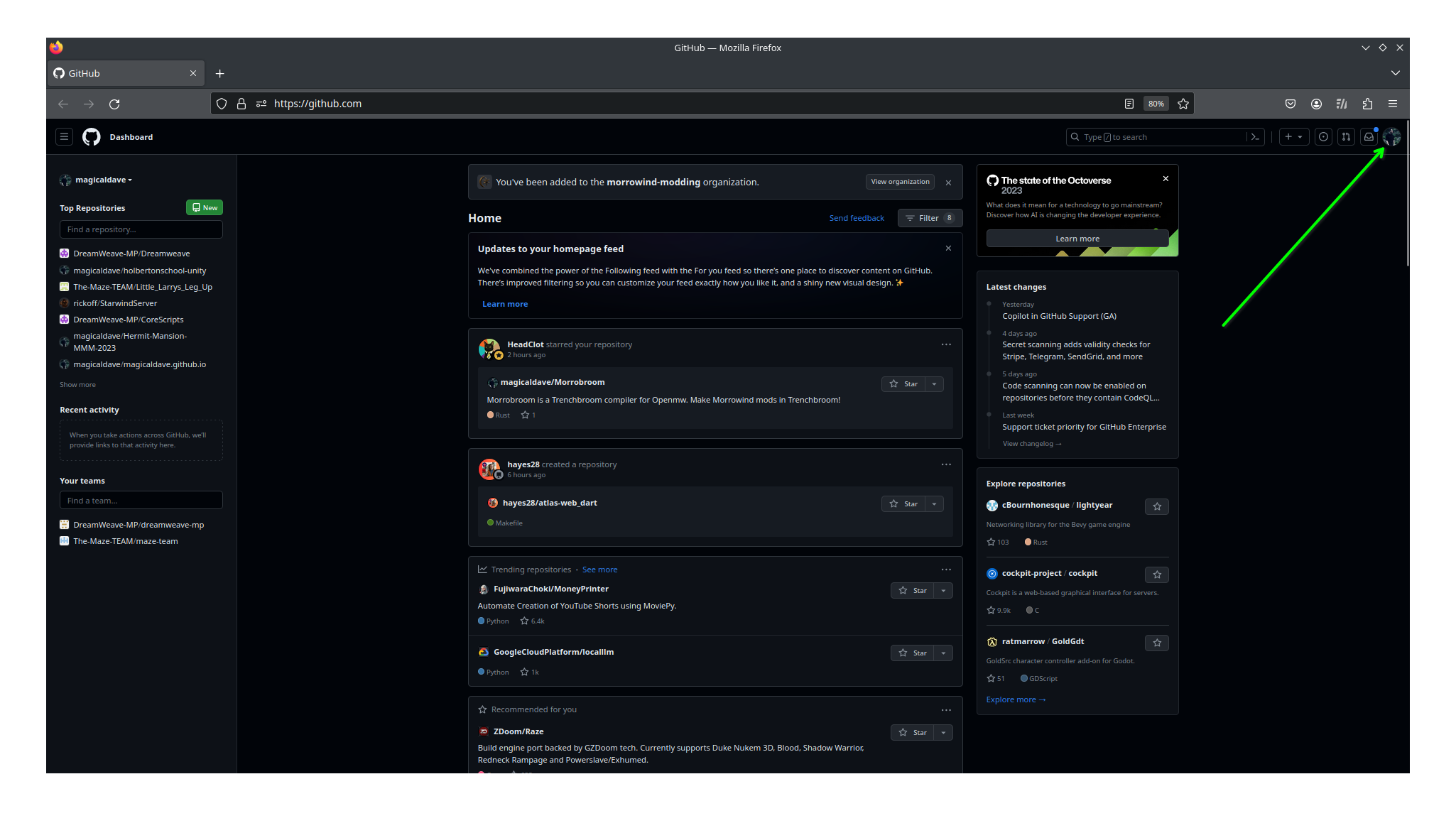Close the GitHub browser tab

click(193, 73)
